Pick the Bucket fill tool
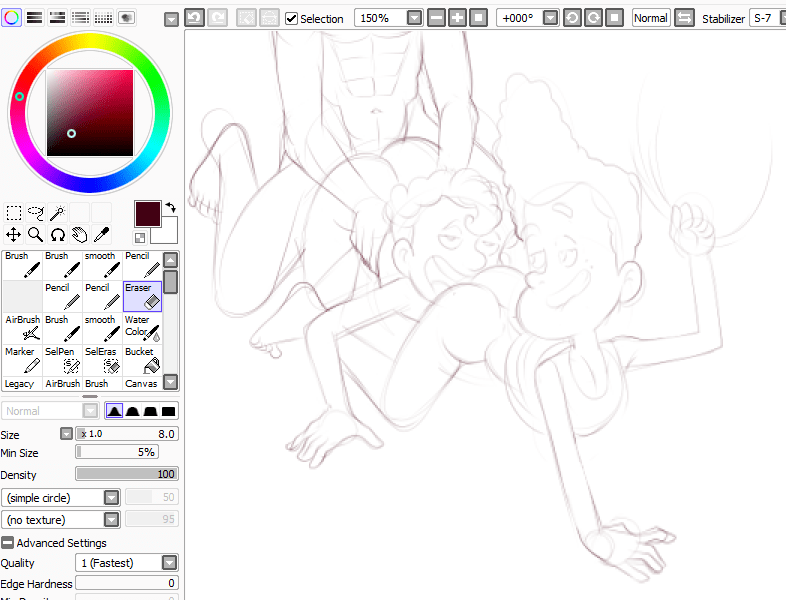 click(142, 361)
